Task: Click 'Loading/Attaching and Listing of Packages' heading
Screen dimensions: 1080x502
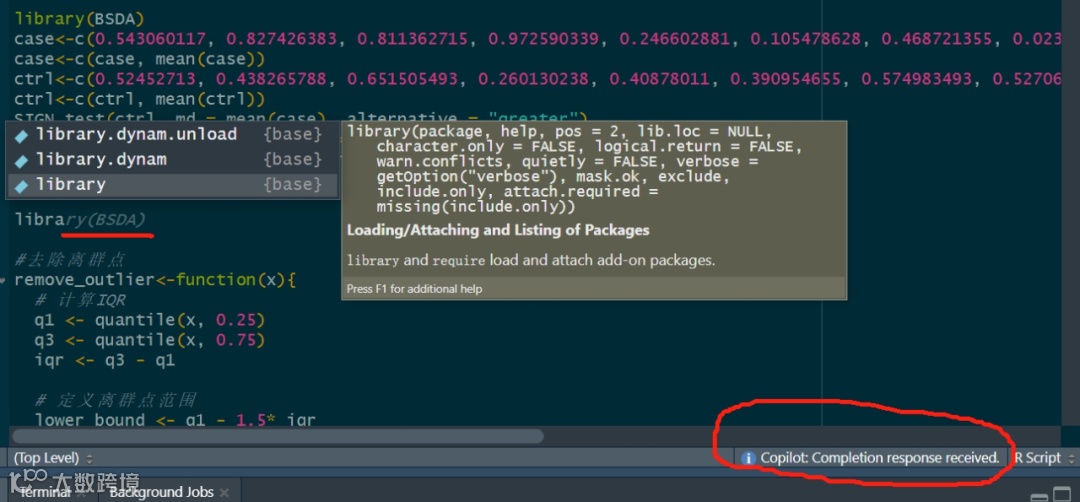Action: (498, 230)
